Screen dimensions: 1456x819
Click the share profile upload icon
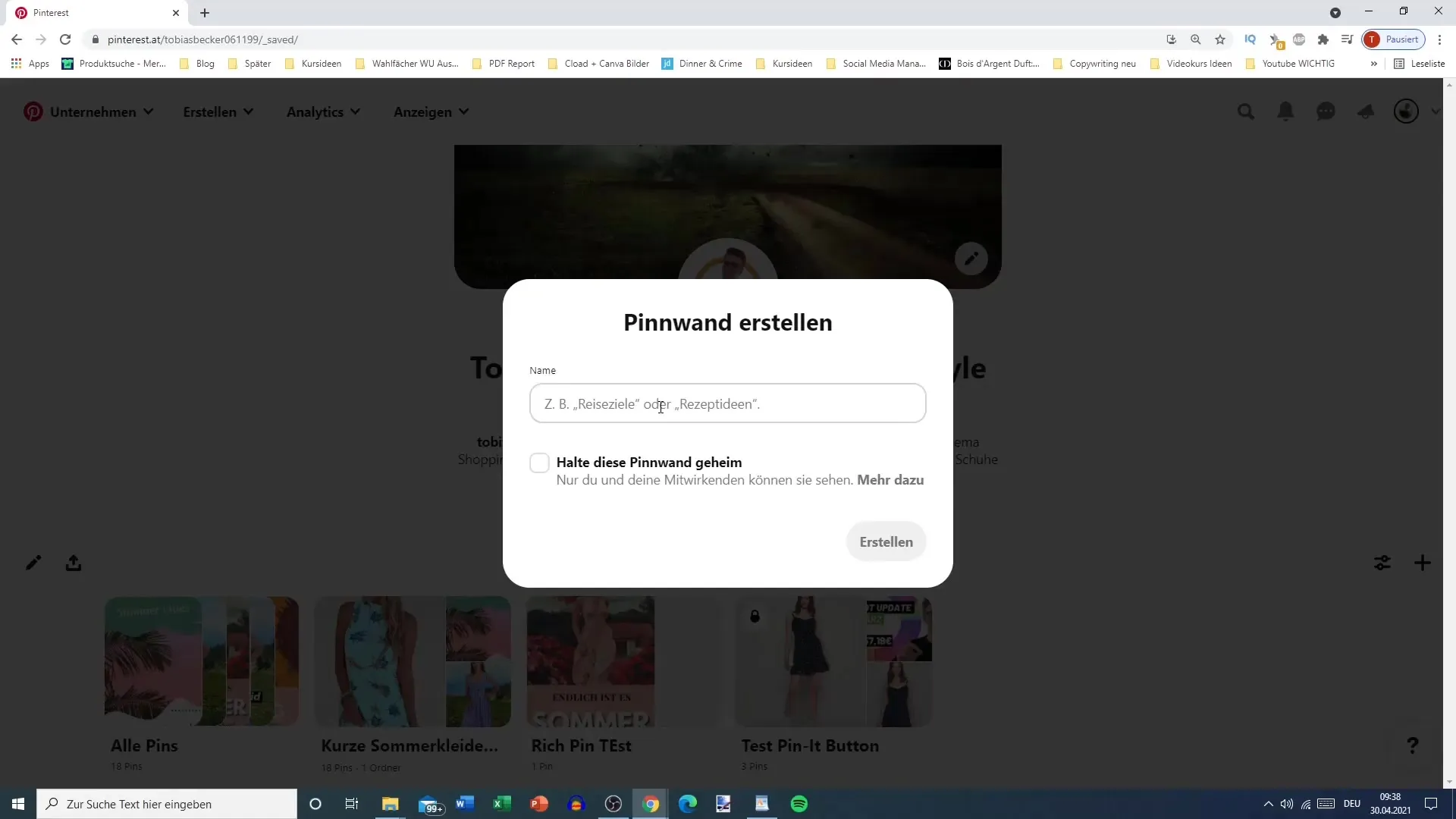click(74, 563)
